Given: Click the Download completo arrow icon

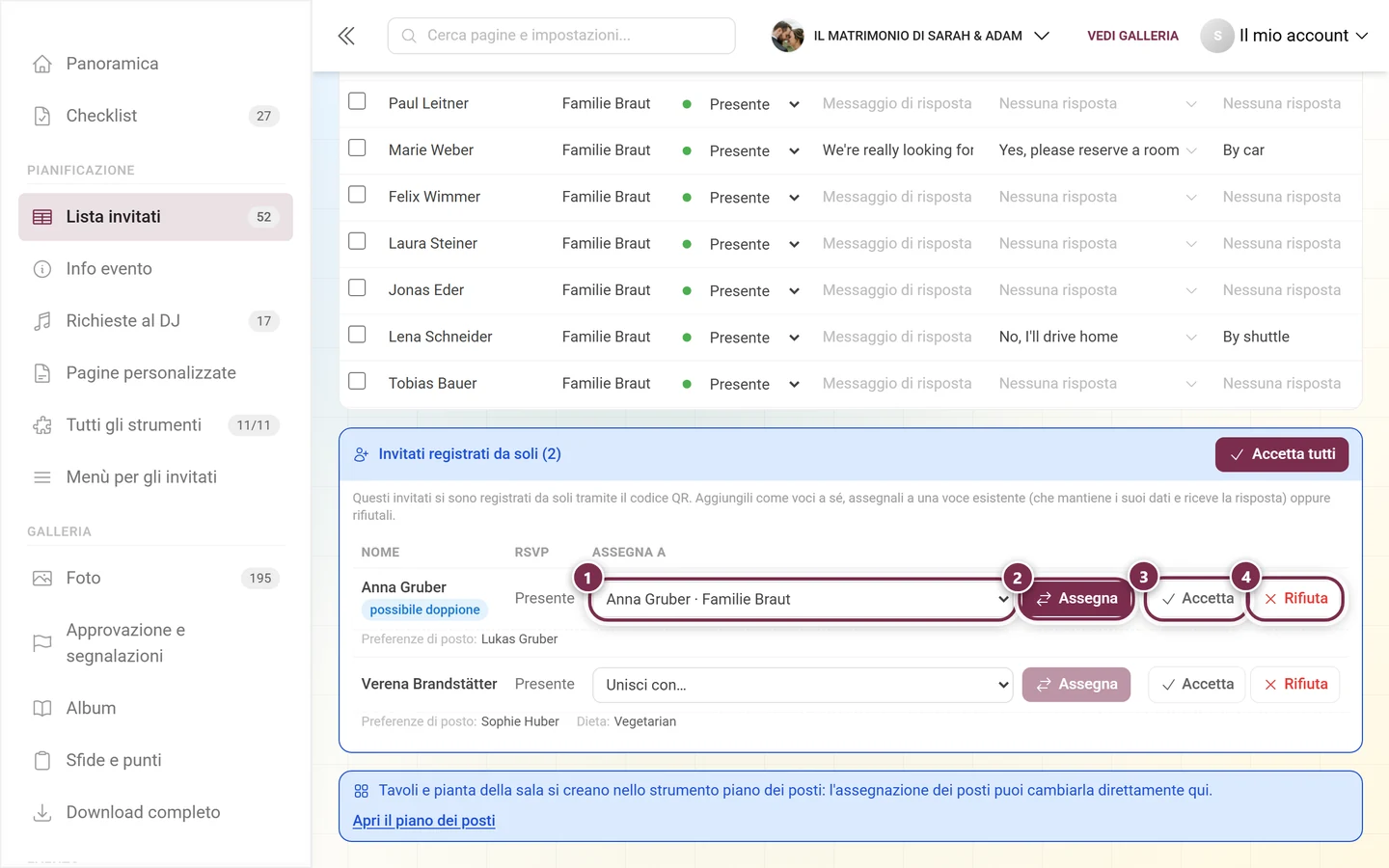Looking at the screenshot, I should (x=42, y=813).
